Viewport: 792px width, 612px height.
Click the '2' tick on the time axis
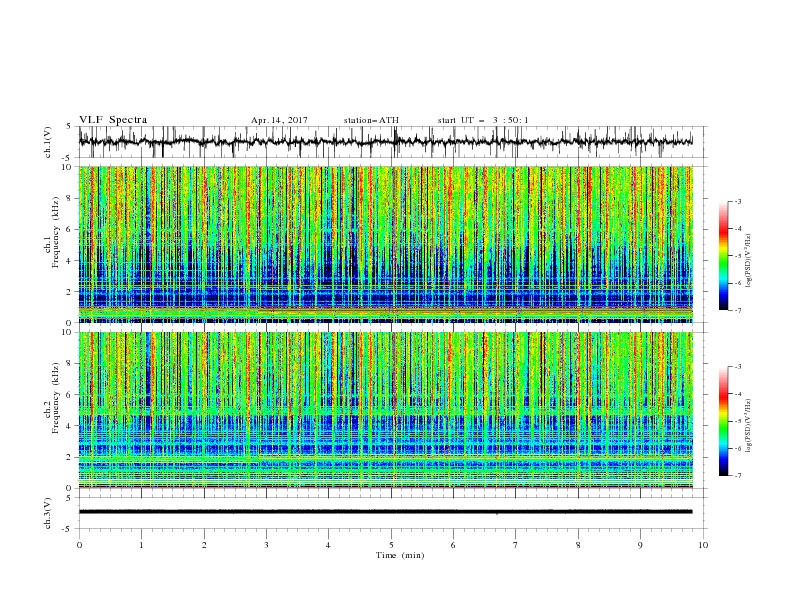coord(204,545)
